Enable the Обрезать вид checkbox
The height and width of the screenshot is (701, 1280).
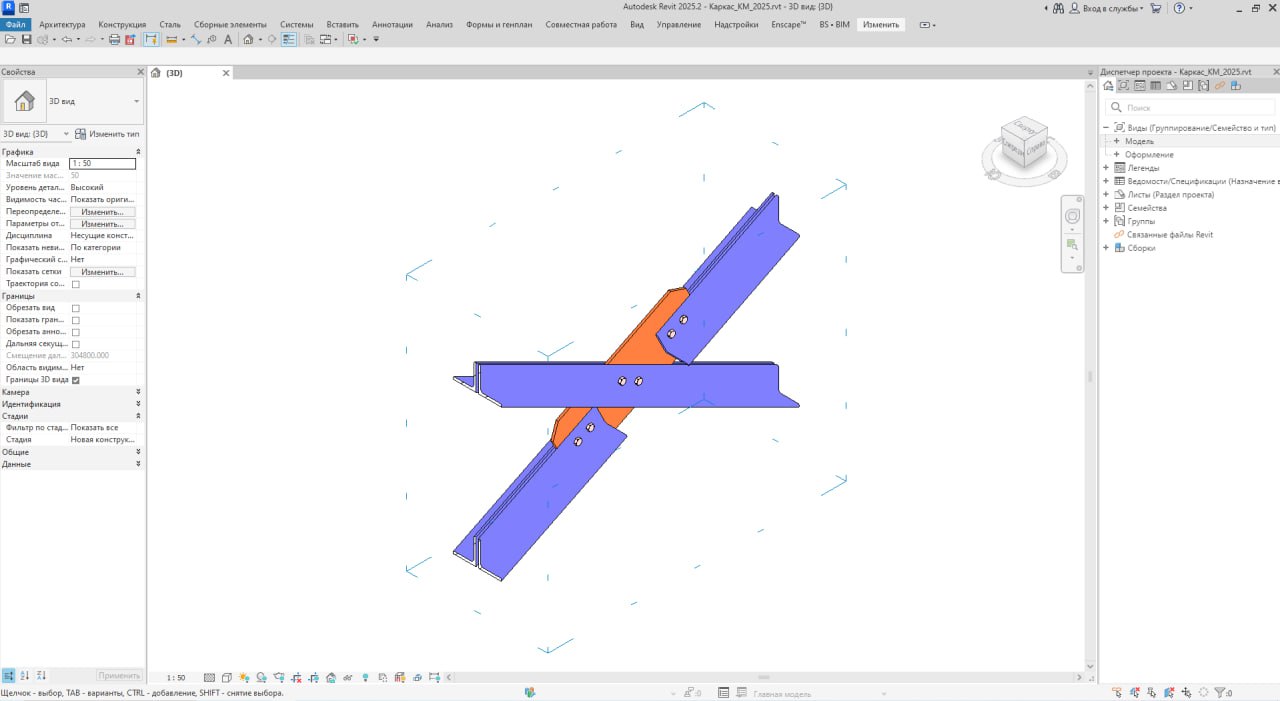pos(76,308)
